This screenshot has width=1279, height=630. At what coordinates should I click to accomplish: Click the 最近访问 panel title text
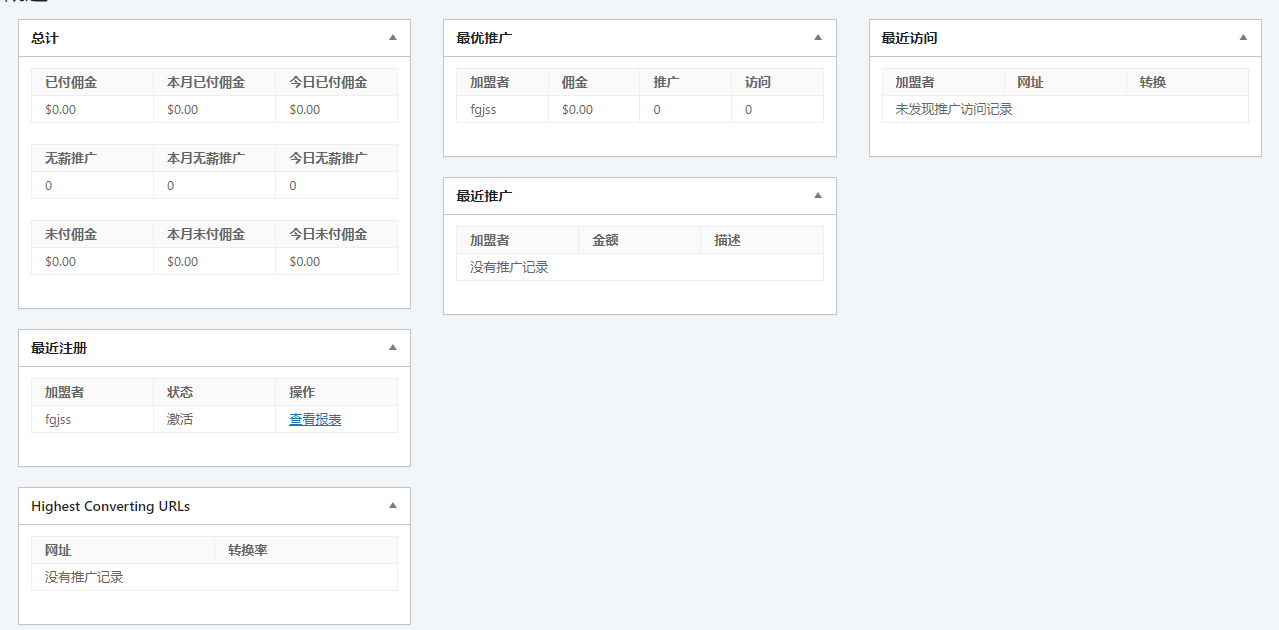coord(909,38)
